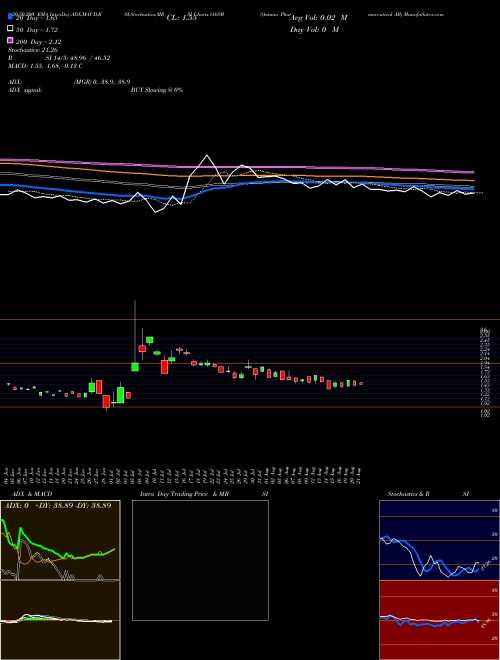Click the white 50 Day EMA legend swatch
Viewport: 500px width, 660px height.
point(10,29)
